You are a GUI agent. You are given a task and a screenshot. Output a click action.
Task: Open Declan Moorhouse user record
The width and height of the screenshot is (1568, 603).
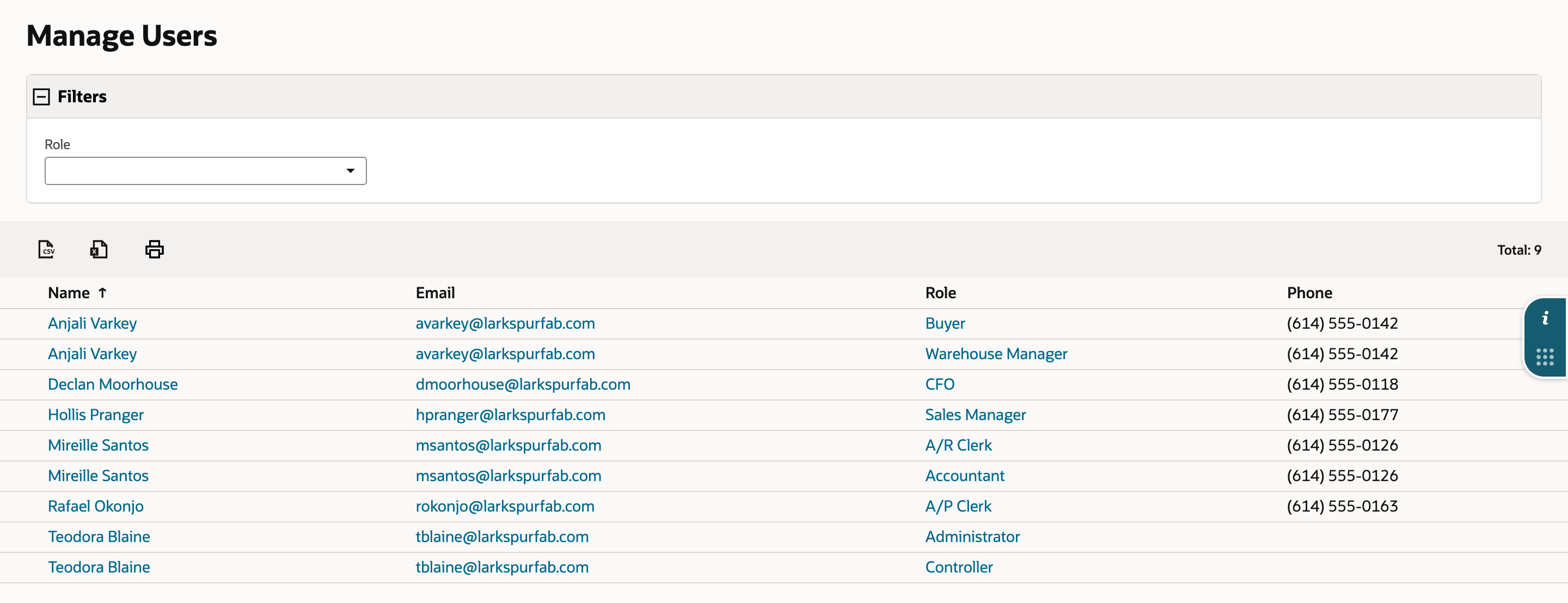coord(113,385)
